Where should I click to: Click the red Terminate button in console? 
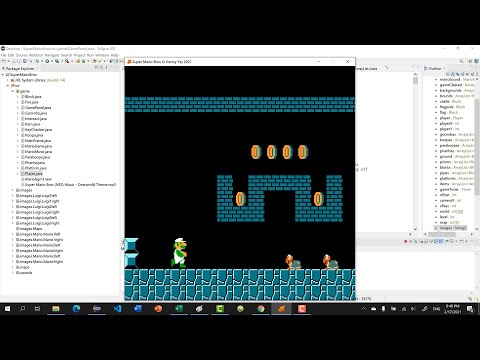(406, 241)
